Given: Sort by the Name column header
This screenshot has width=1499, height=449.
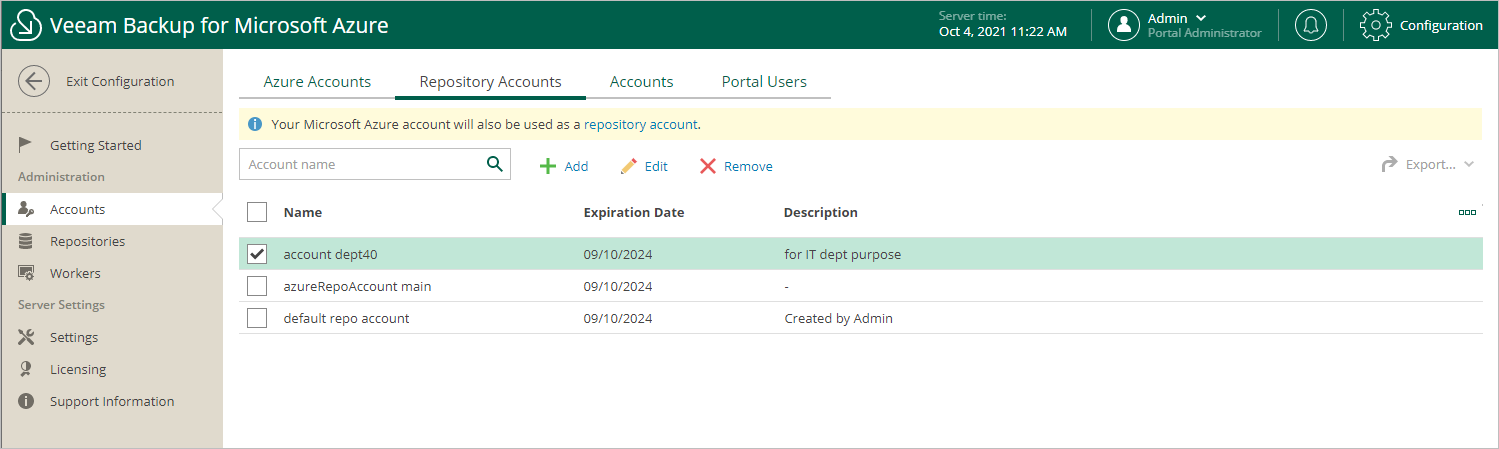Looking at the screenshot, I should (303, 212).
